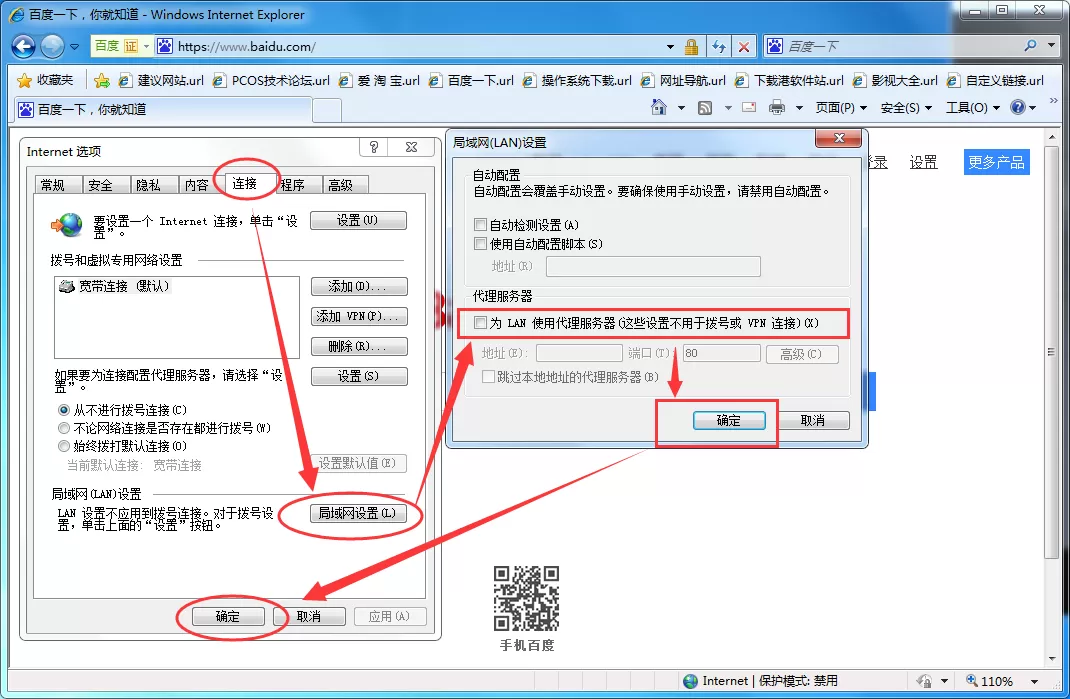1070x699 pixels.
Task: Open PCOS技术论坛.url favorite
Action: pos(271,81)
